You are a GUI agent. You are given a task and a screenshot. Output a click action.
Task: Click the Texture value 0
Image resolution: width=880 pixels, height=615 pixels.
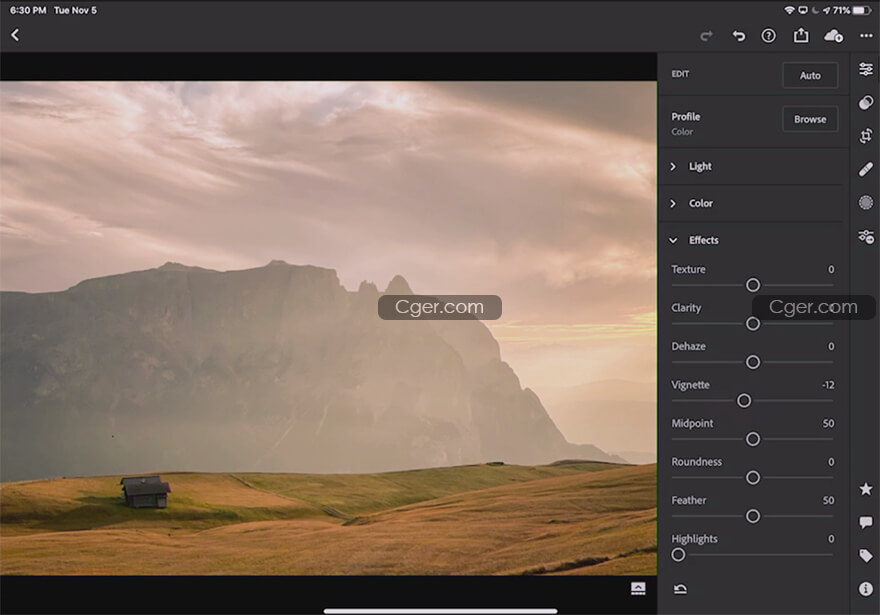(x=831, y=269)
